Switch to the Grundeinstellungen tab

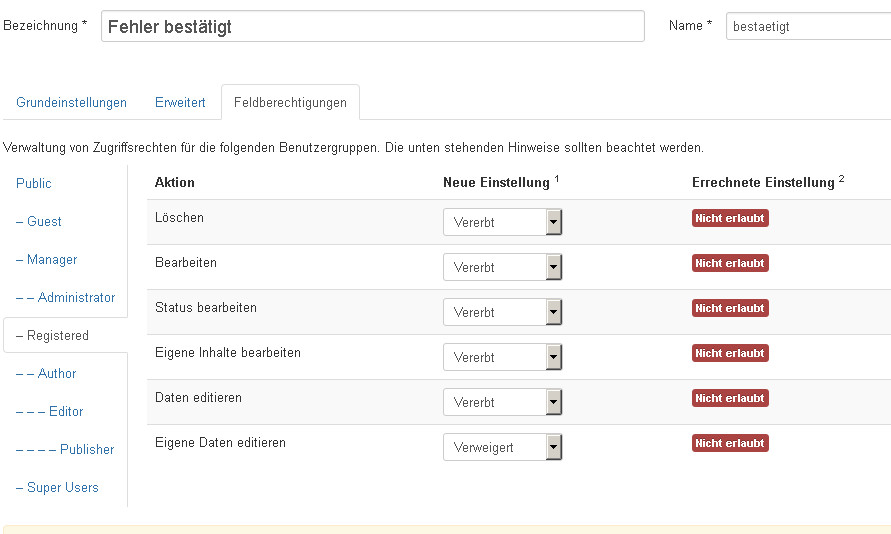71,103
